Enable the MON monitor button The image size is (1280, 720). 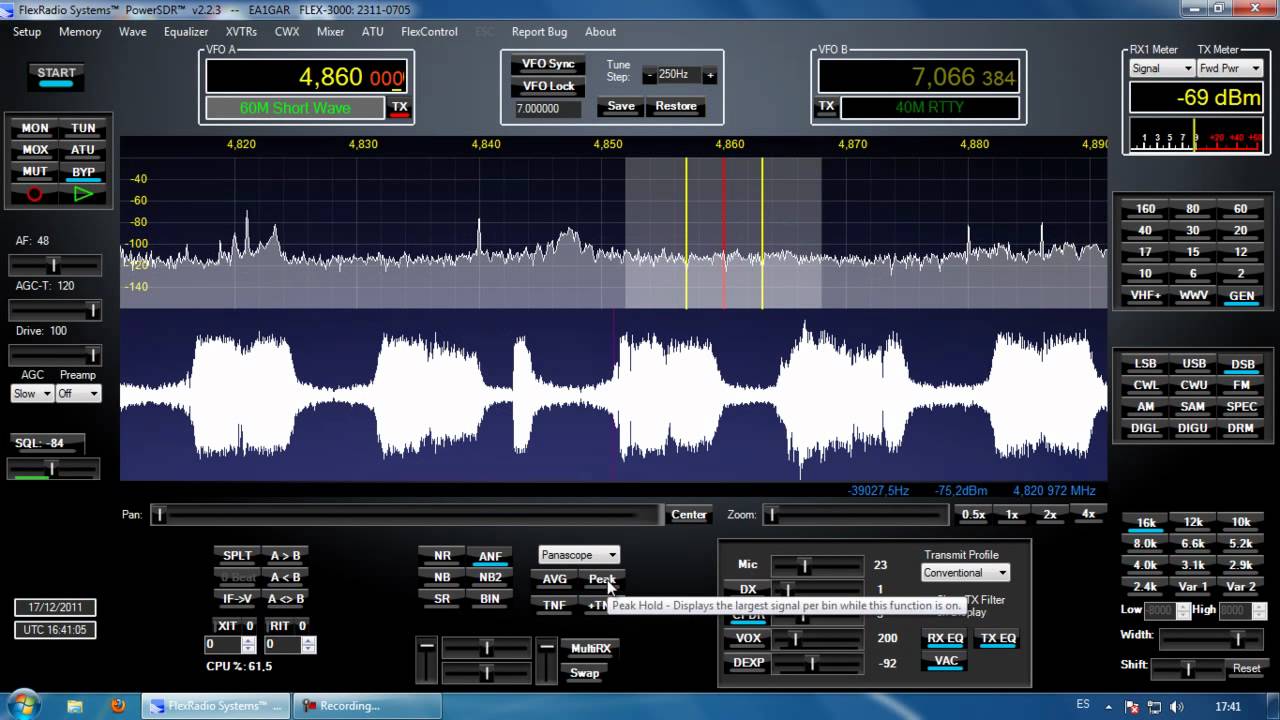click(35, 129)
